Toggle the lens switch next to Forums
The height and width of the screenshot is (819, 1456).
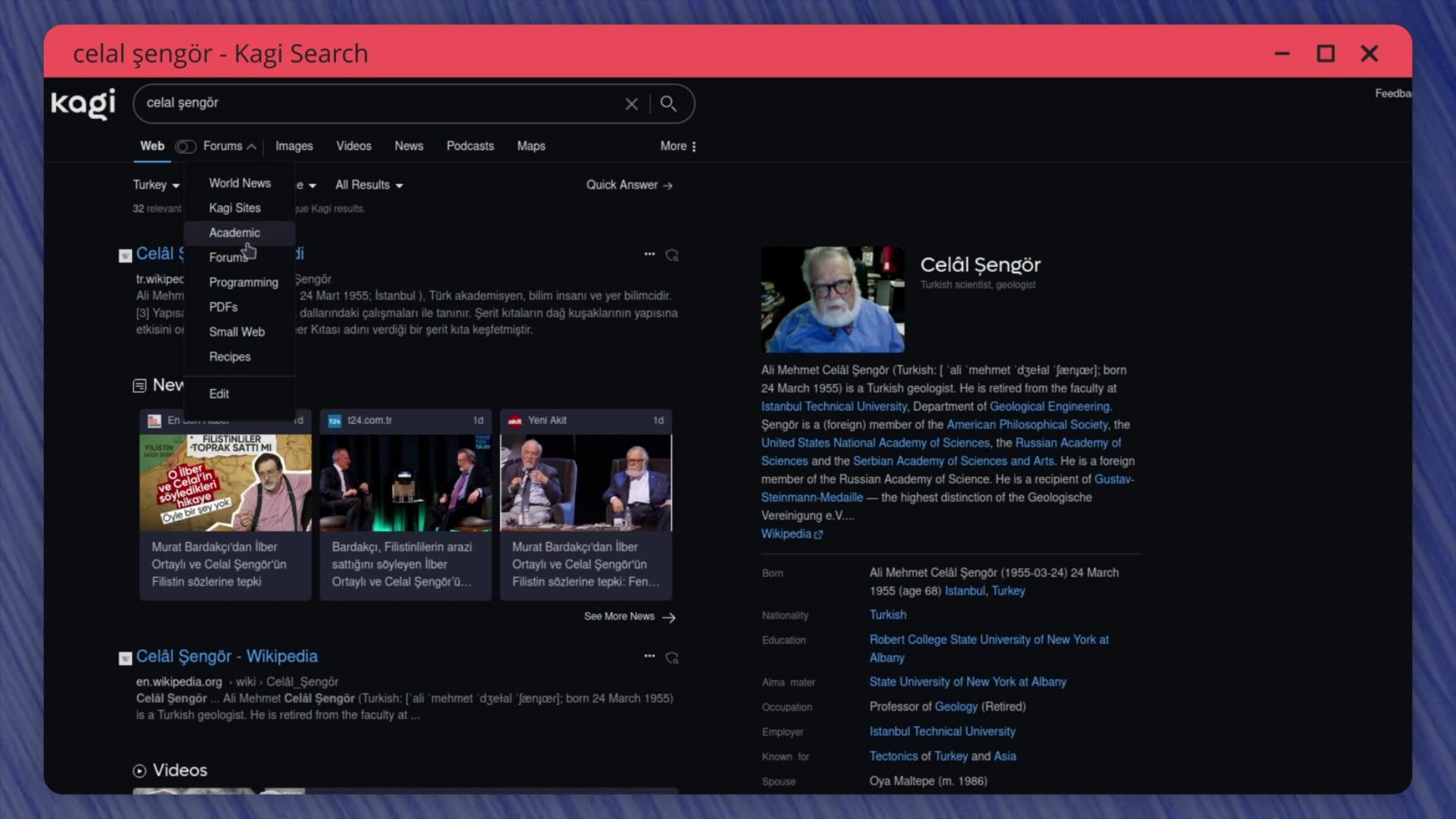[x=186, y=146]
